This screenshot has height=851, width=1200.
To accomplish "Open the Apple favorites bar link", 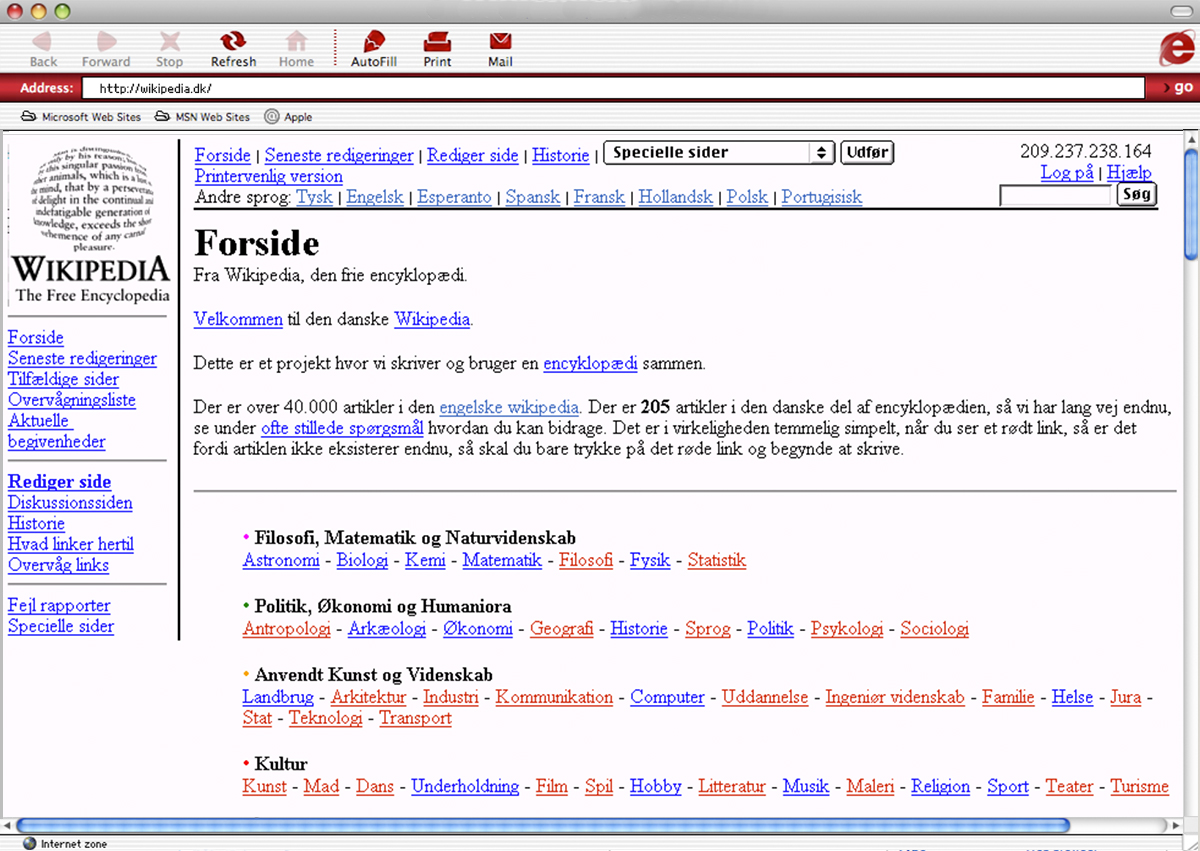I will click(x=288, y=117).
